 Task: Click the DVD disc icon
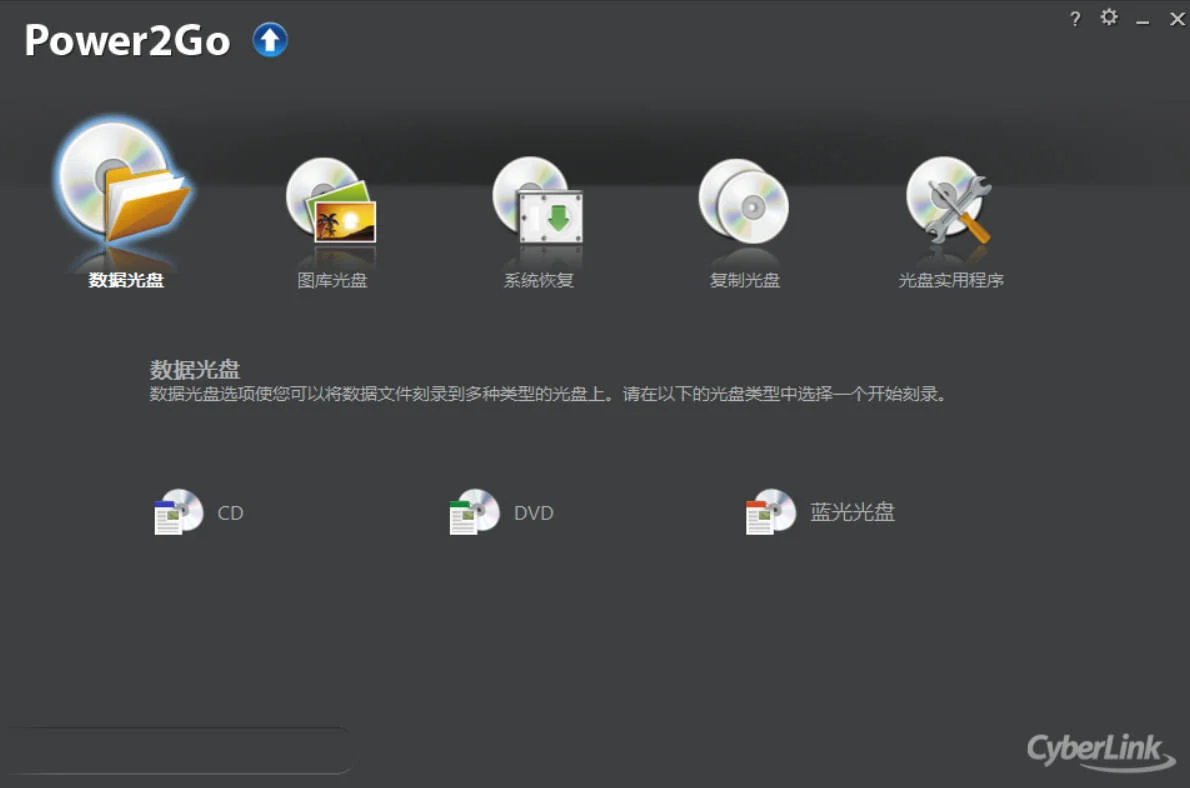point(474,512)
